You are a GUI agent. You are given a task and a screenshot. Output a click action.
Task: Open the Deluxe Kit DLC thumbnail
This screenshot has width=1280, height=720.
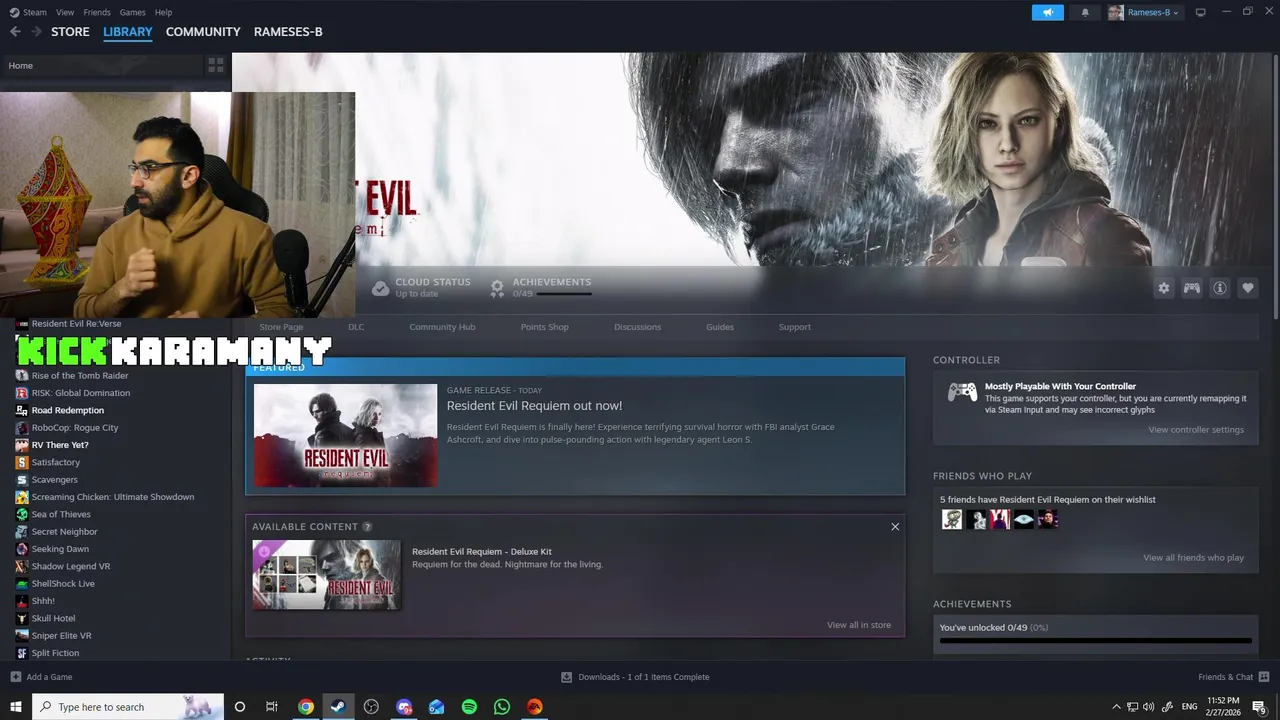click(x=326, y=575)
